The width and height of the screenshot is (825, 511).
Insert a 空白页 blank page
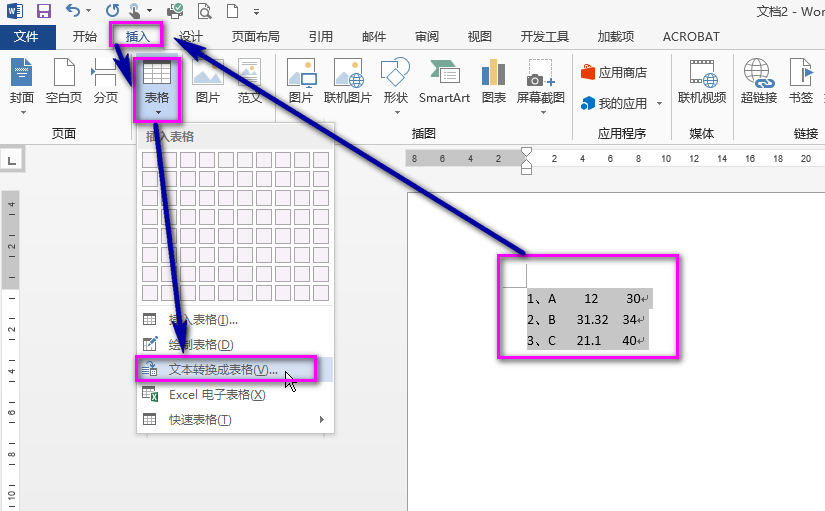pyautogui.click(x=64, y=81)
